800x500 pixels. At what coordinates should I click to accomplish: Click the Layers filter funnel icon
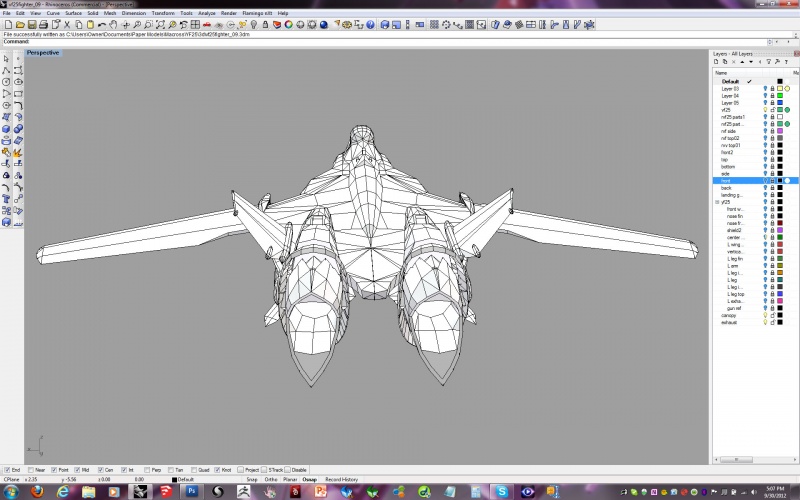click(x=768, y=62)
